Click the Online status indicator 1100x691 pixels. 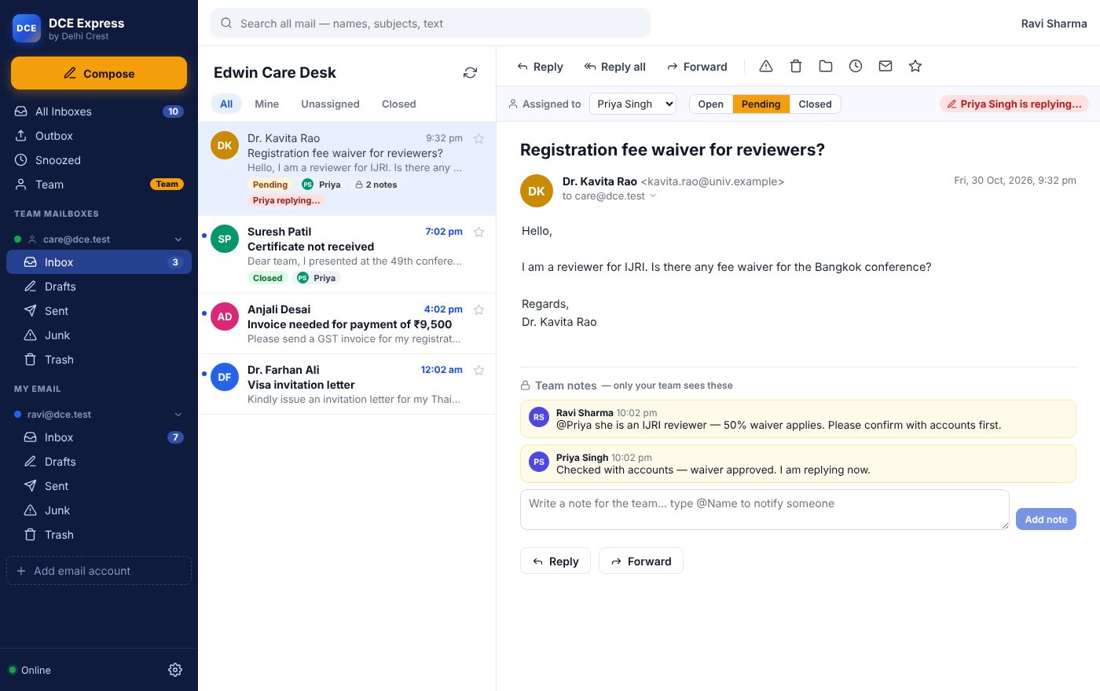point(29,670)
